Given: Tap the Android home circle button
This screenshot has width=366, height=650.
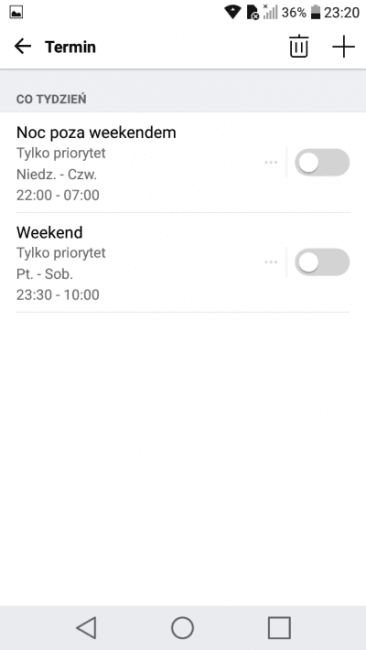Looking at the screenshot, I should [183, 628].
